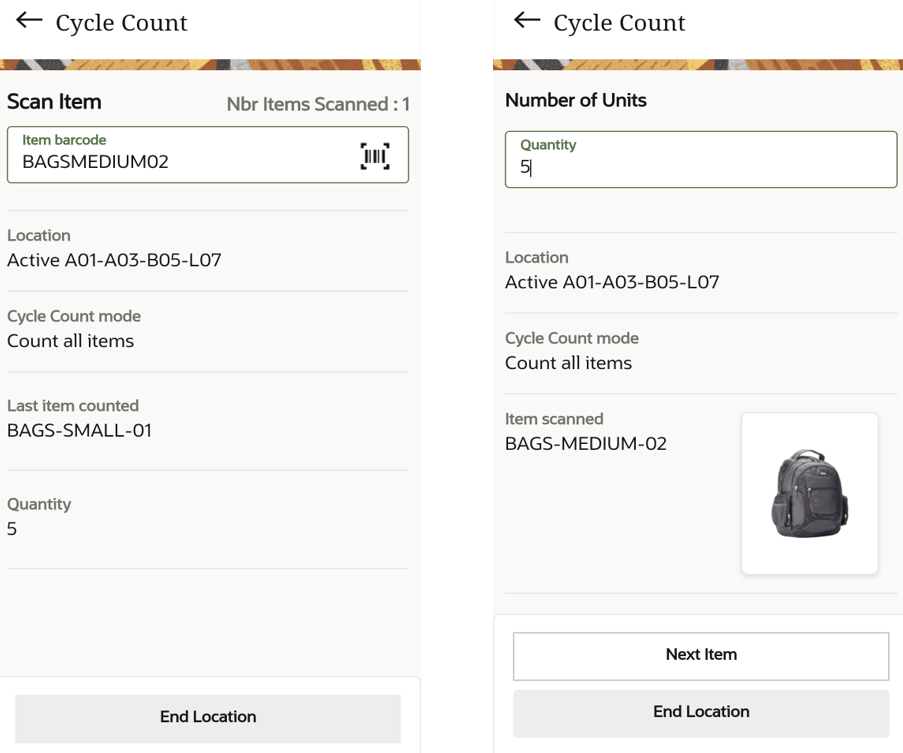Open the backpack item thumbnail
Screen dimensions: 903x753
(x=810, y=493)
